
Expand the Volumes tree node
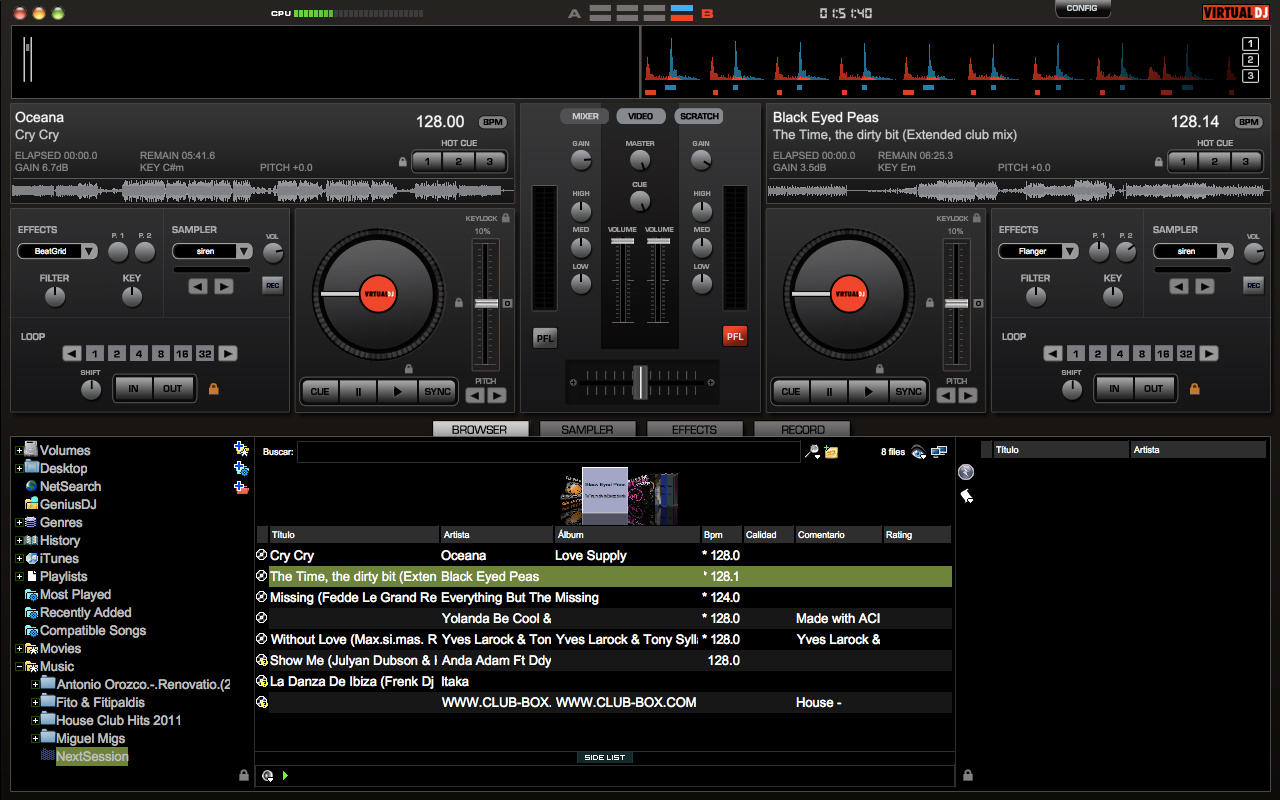click(x=19, y=450)
